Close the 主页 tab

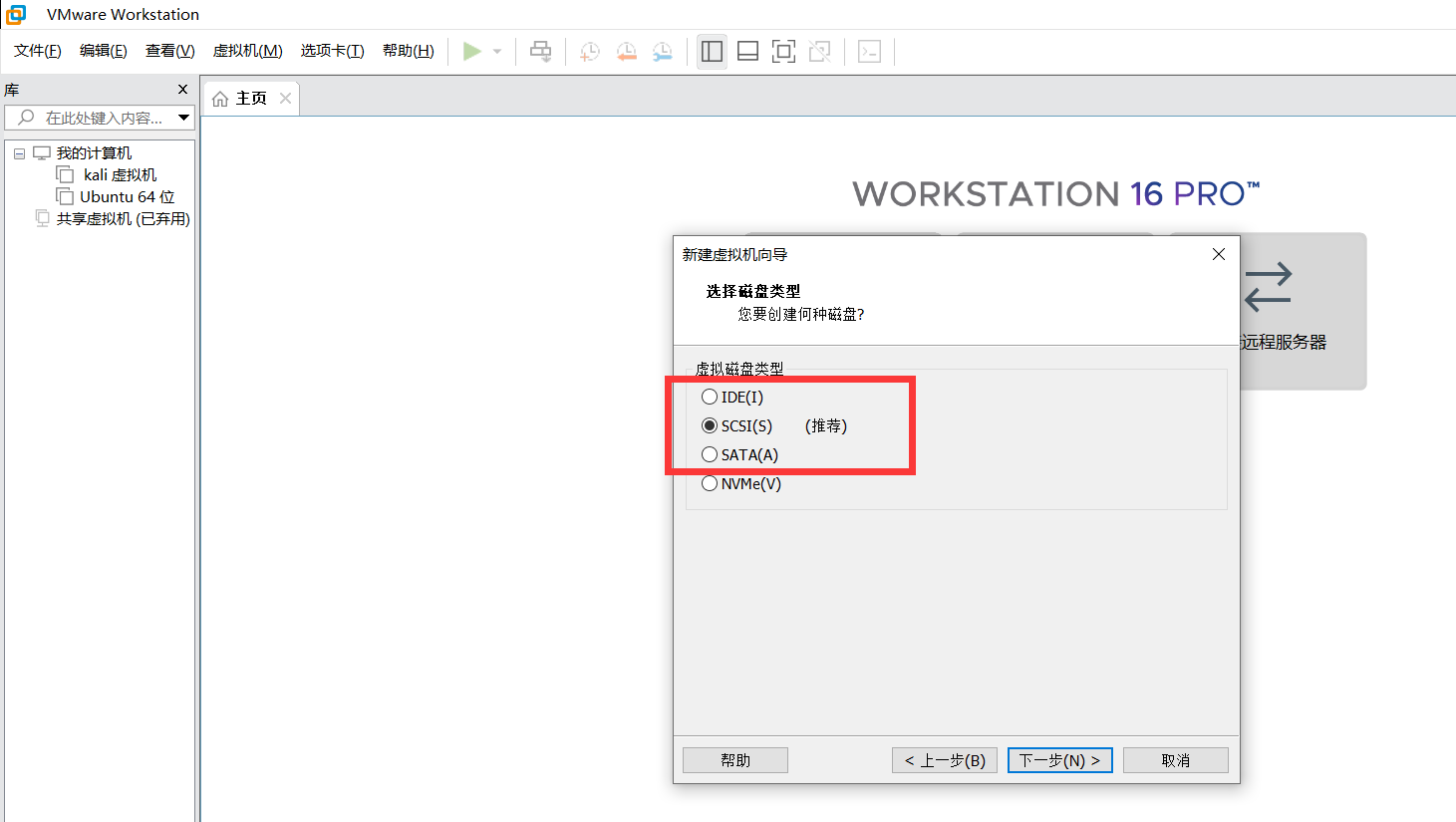(x=285, y=98)
